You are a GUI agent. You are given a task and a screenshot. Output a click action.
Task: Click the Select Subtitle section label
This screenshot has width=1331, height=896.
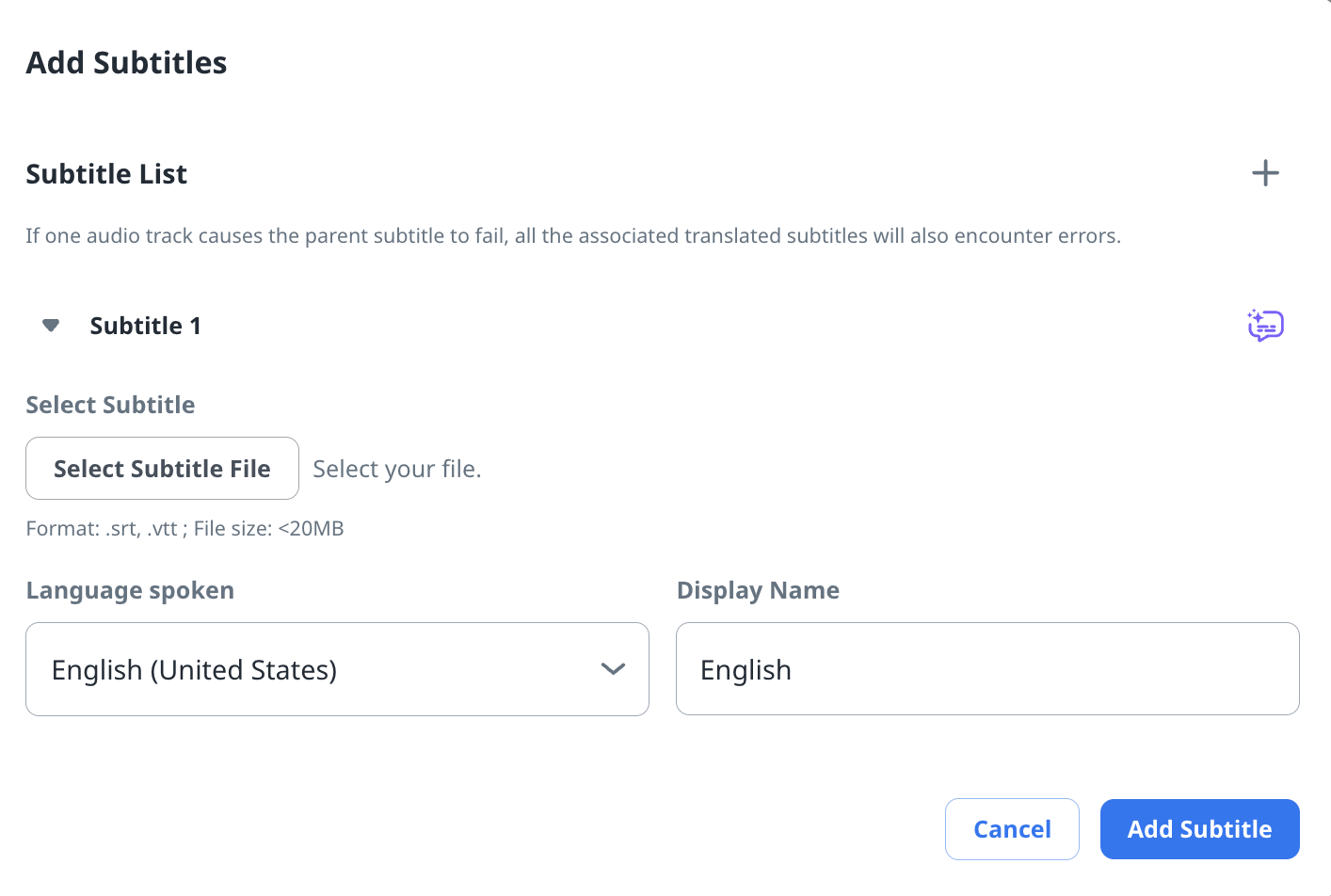[110, 405]
